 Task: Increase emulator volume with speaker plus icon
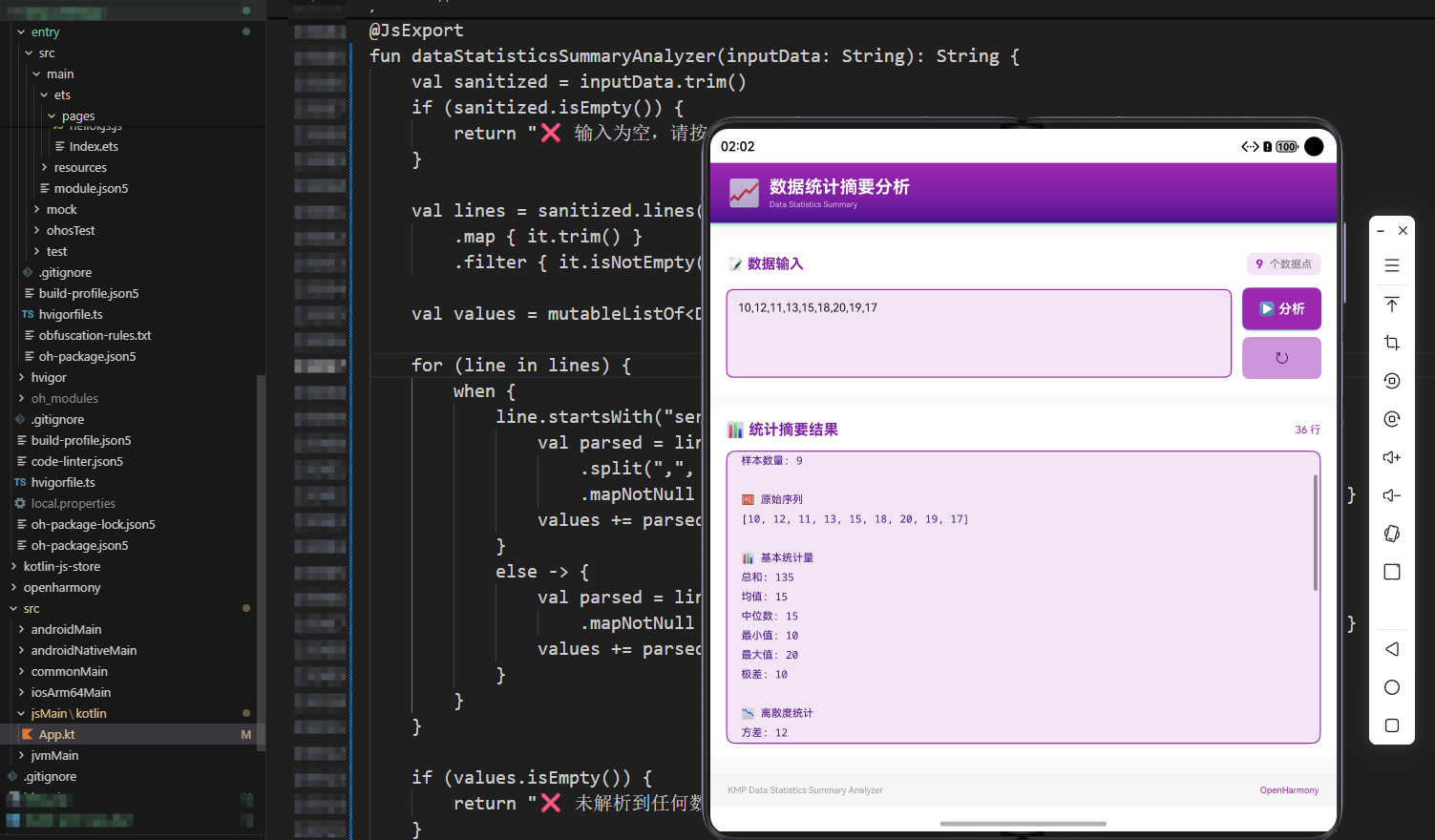pos(1392,457)
